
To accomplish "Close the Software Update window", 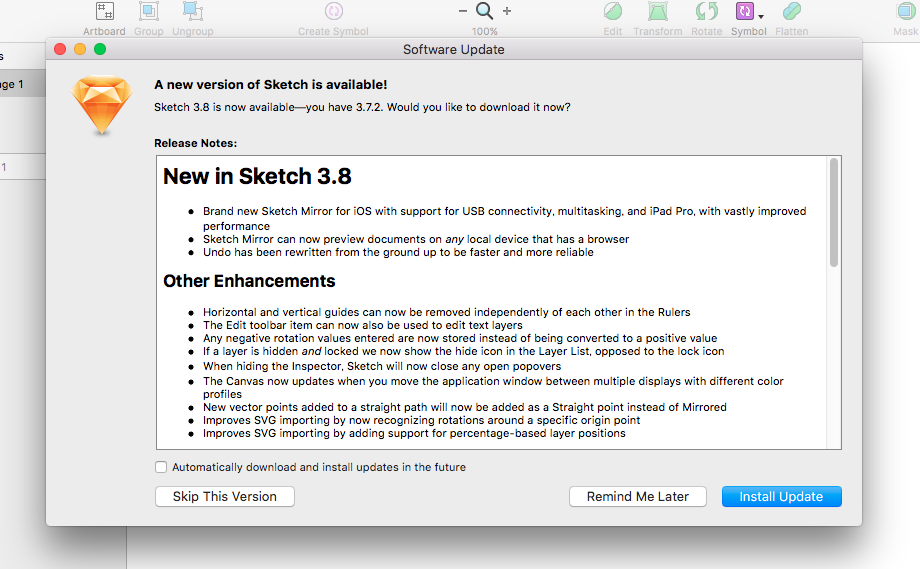I will pyautogui.click(x=60, y=49).
